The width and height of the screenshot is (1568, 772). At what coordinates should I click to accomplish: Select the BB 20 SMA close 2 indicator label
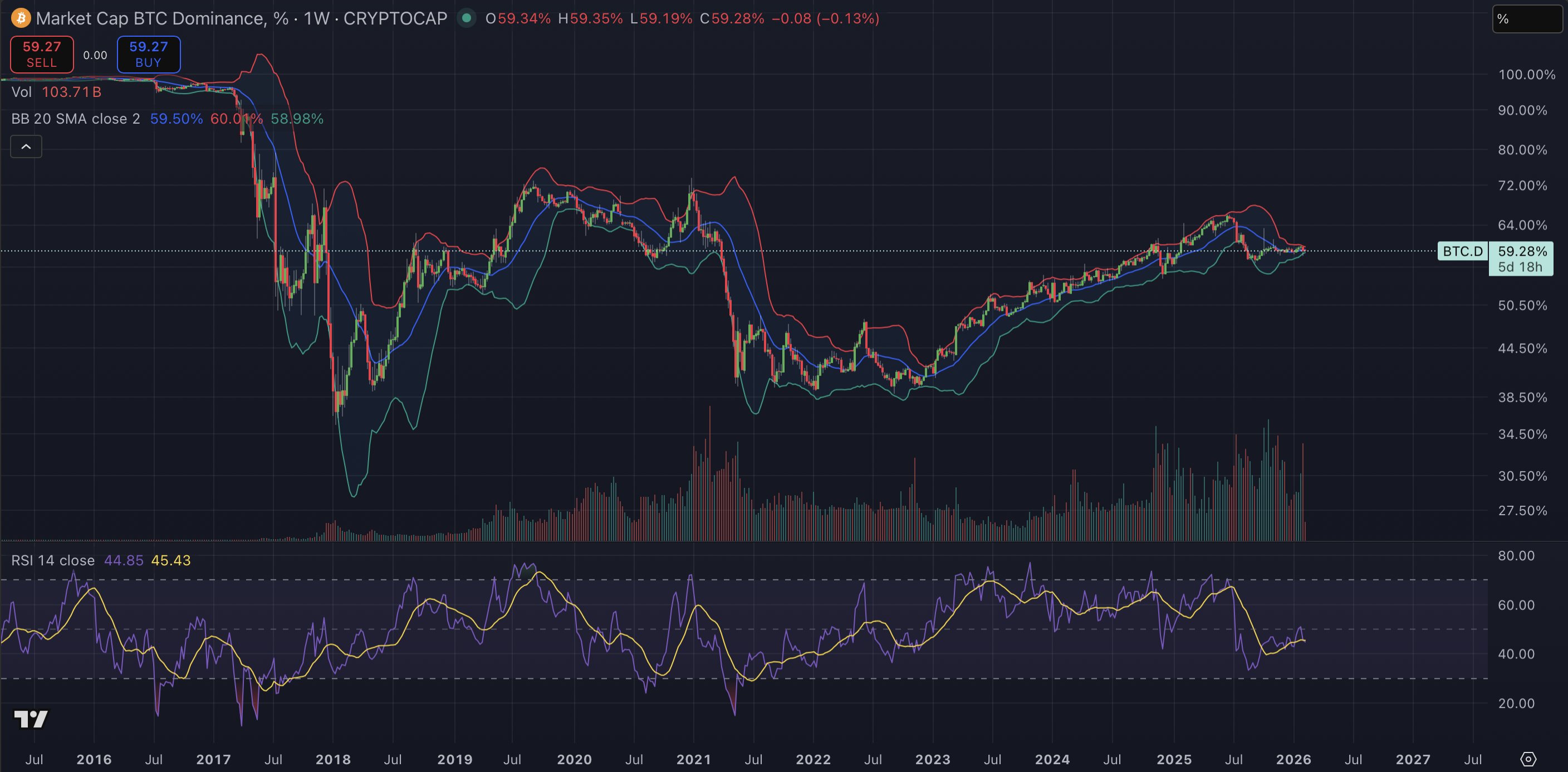click(76, 119)
